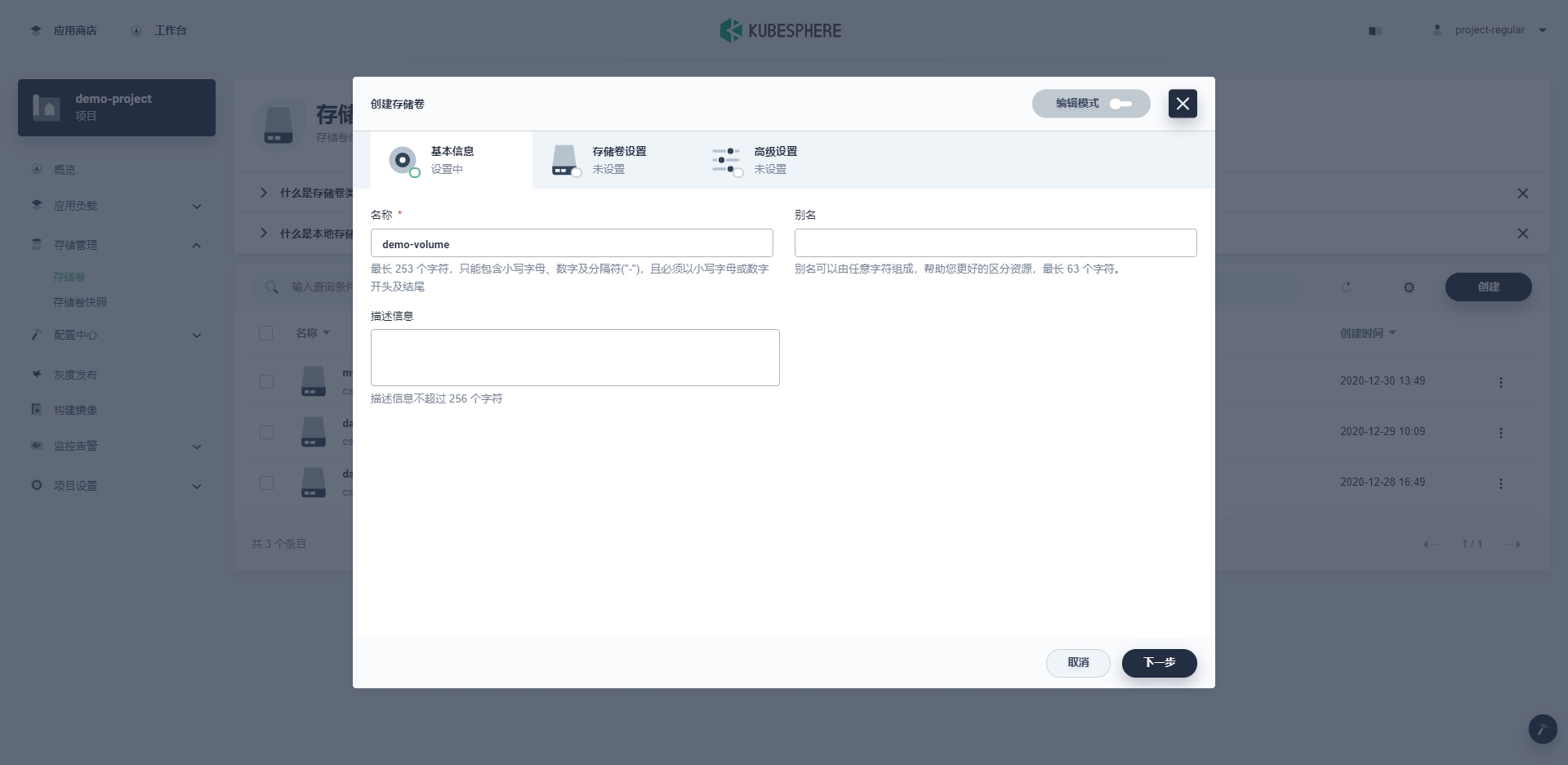1568x765 pixels.
Task: Collapse the 存储管理 sidebar section
Action: (196, 245)
